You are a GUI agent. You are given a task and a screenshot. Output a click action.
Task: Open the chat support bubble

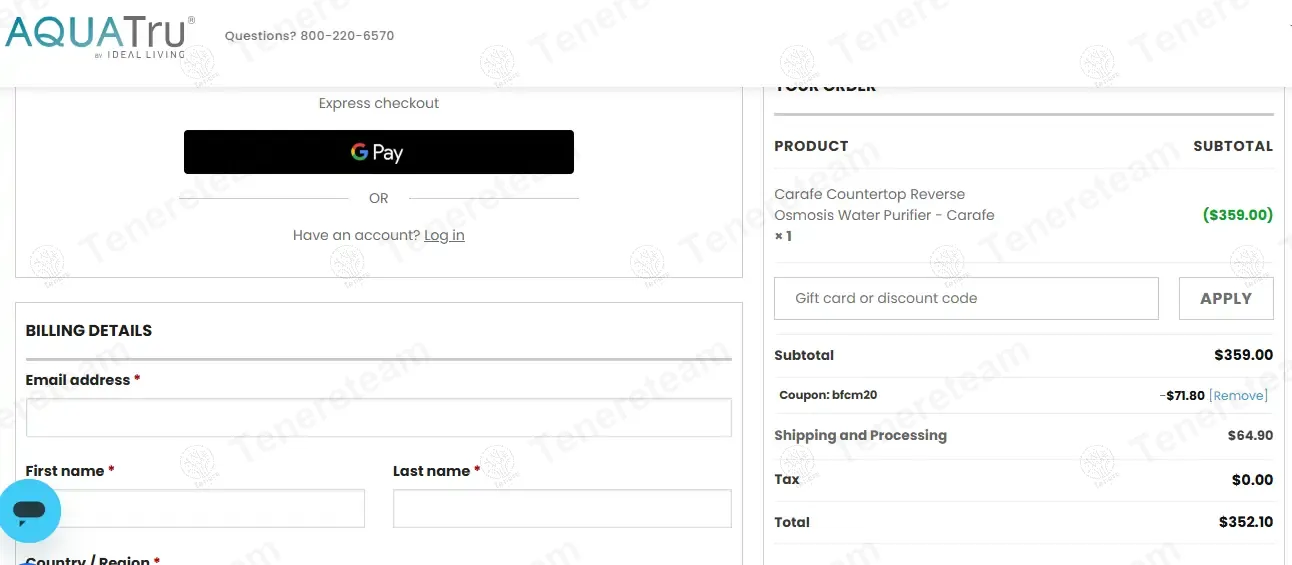(30, 511)
